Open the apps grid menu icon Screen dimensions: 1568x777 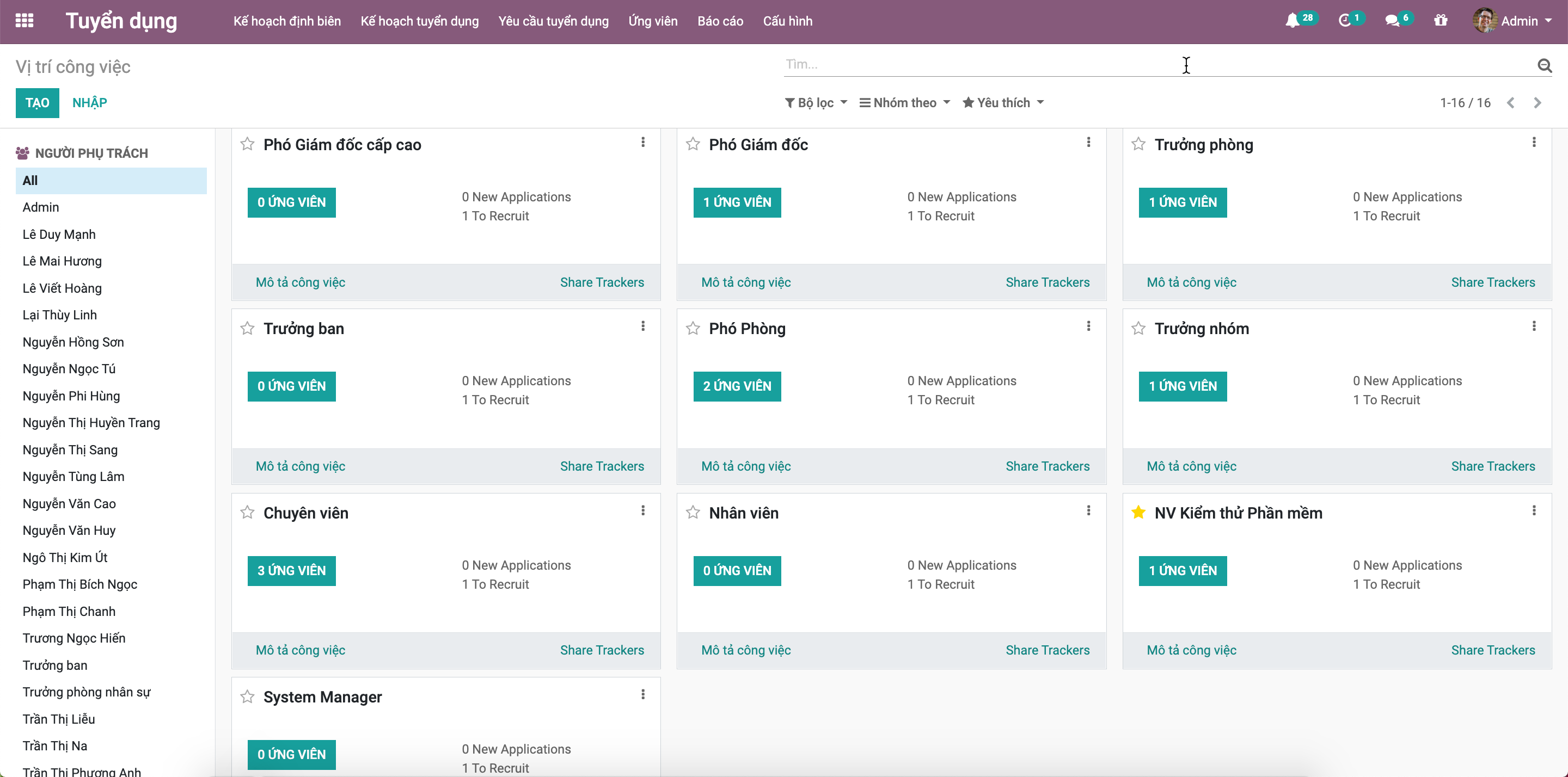point(24,21)
